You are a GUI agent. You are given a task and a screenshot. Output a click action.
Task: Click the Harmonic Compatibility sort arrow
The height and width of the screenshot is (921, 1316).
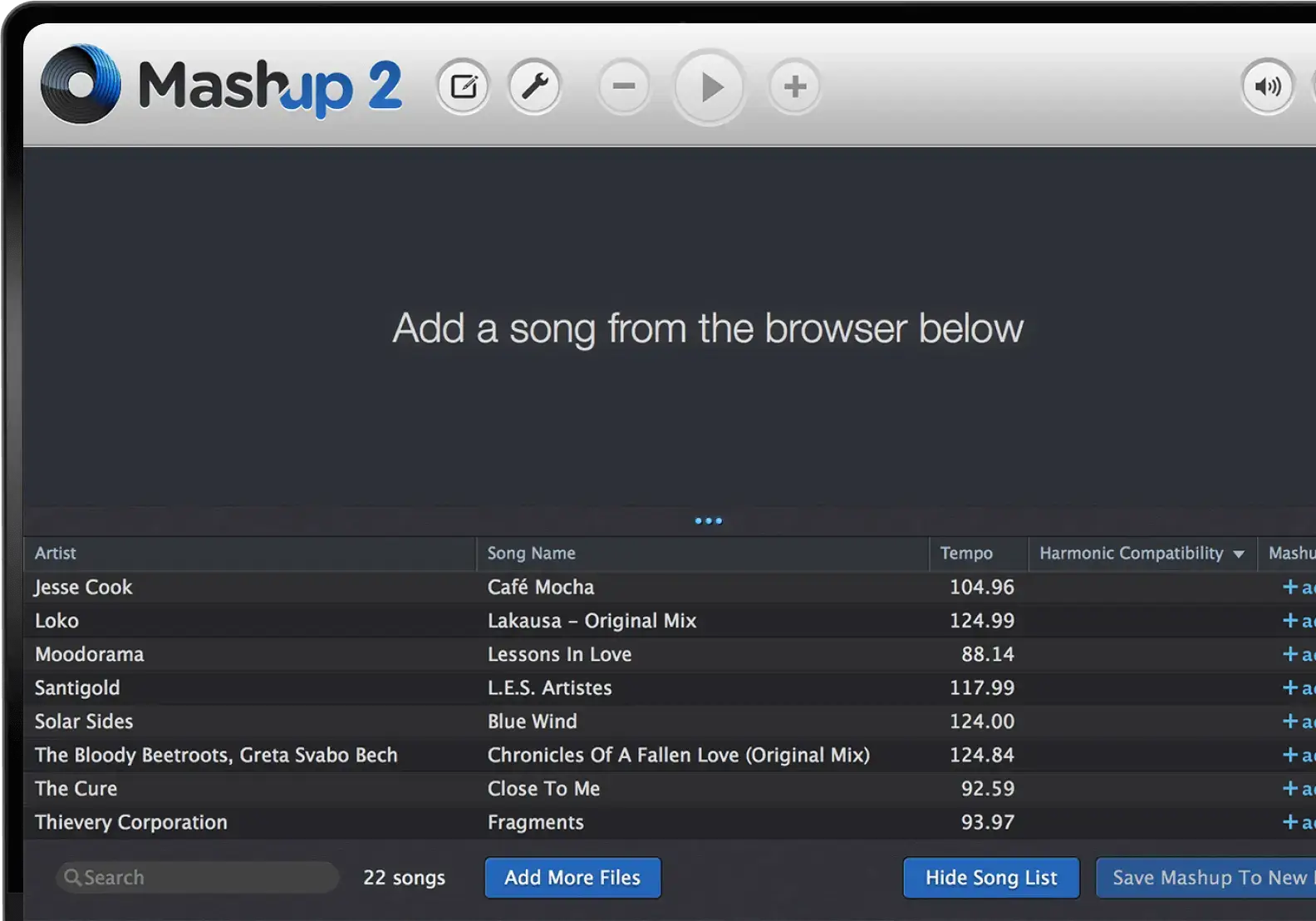coord(1239,554)
